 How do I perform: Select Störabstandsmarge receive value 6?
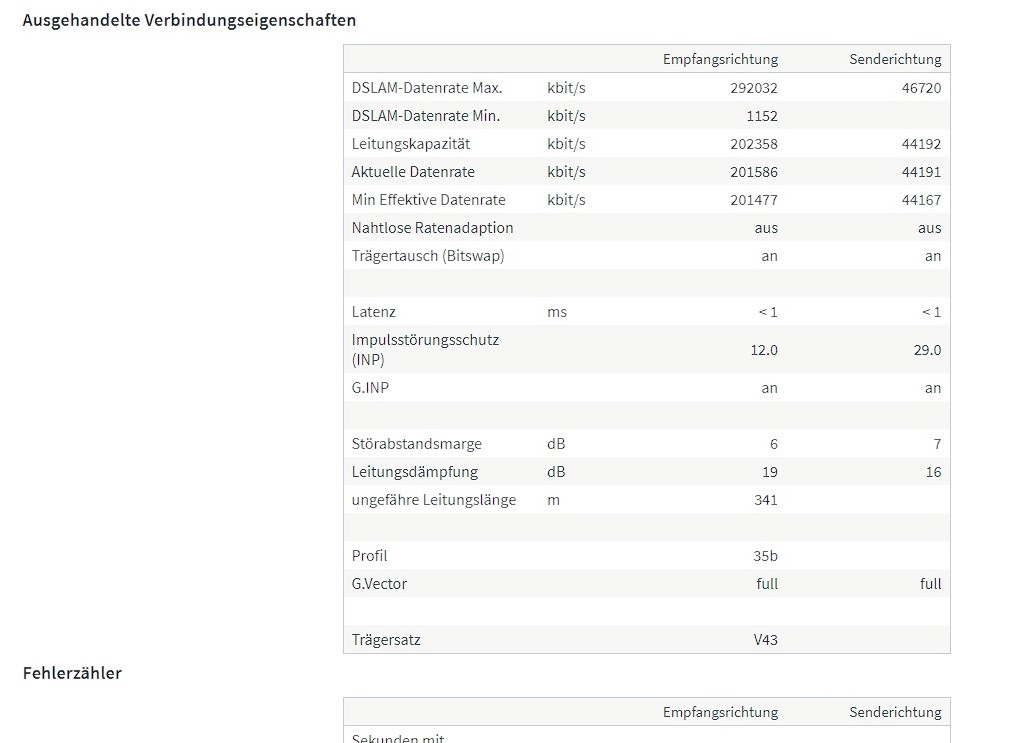774,444
